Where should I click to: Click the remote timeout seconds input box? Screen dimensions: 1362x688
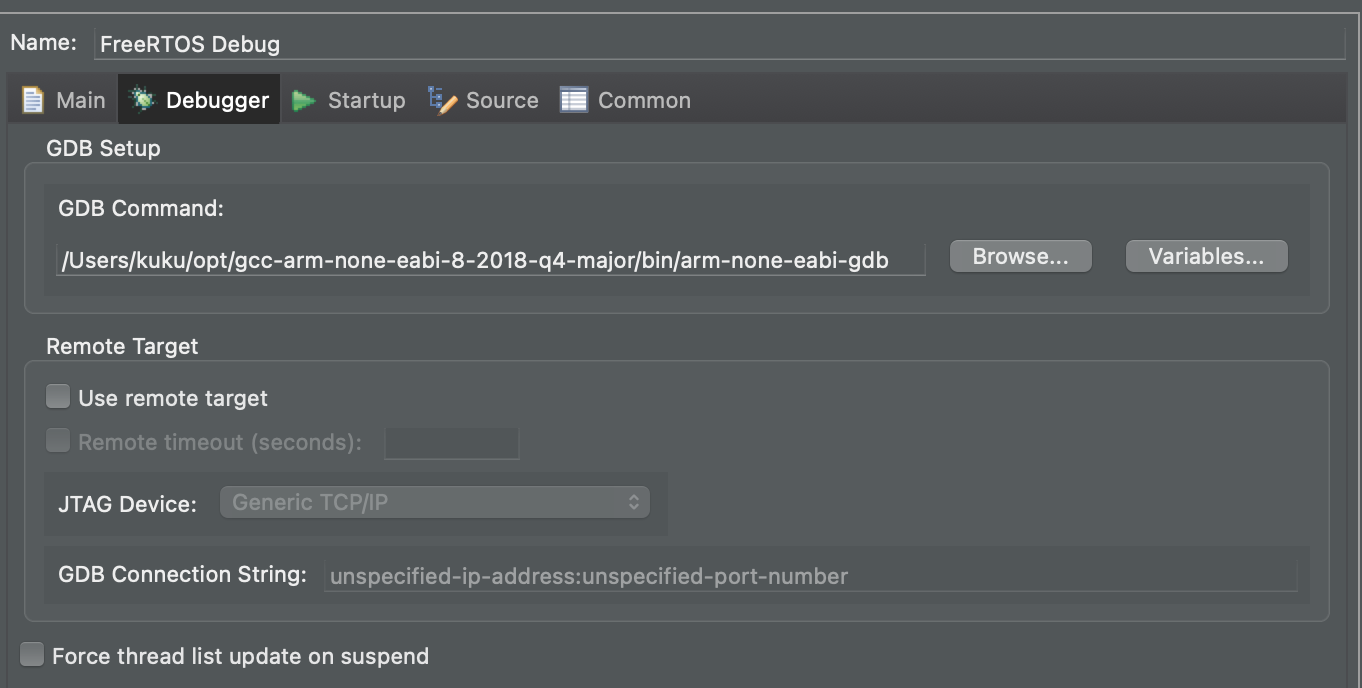coord(452,442)
